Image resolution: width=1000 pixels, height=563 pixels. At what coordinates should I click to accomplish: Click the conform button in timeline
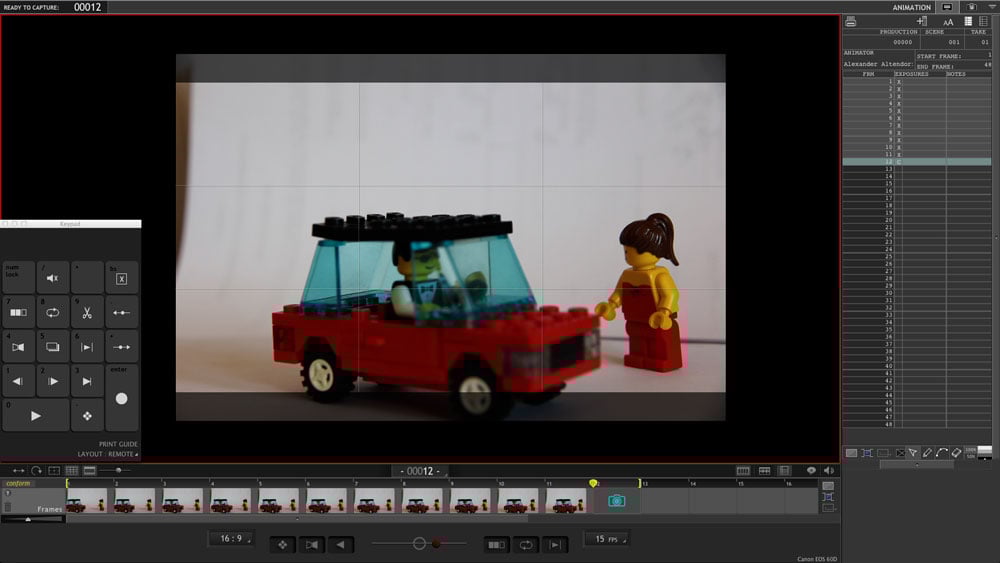pyautogui.click(x=20, y=484)
